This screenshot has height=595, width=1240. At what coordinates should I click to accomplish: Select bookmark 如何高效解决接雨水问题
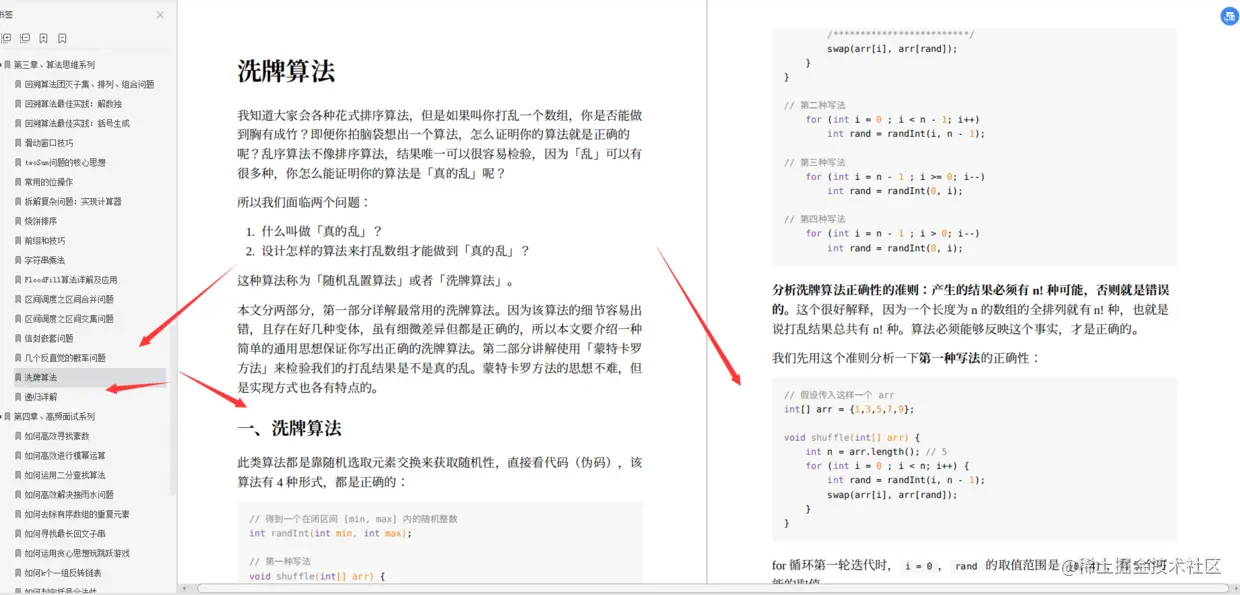click(x=69, y=494)
